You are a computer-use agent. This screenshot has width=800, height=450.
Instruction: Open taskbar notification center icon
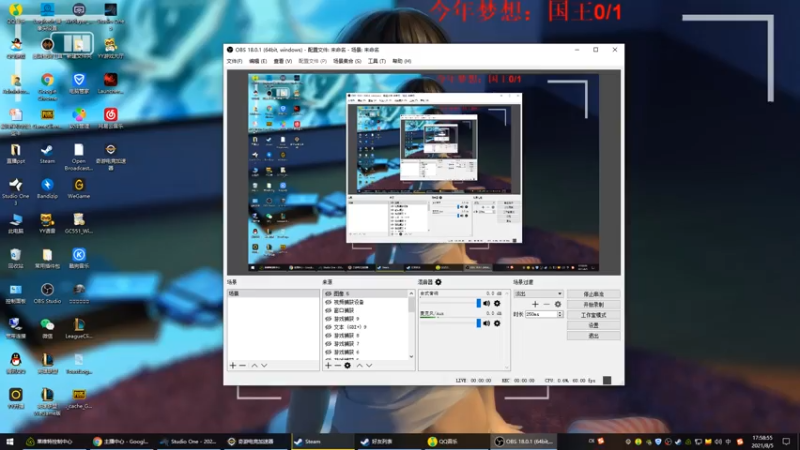point(786,441)
